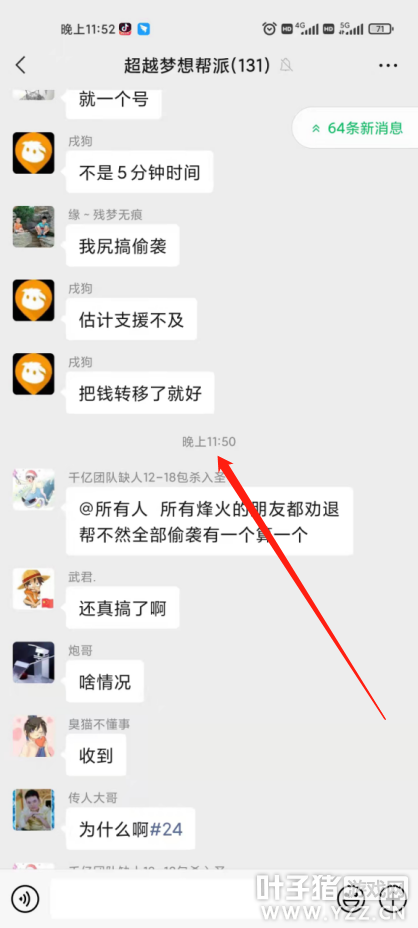Open the plus attachments button

point(393,900)
